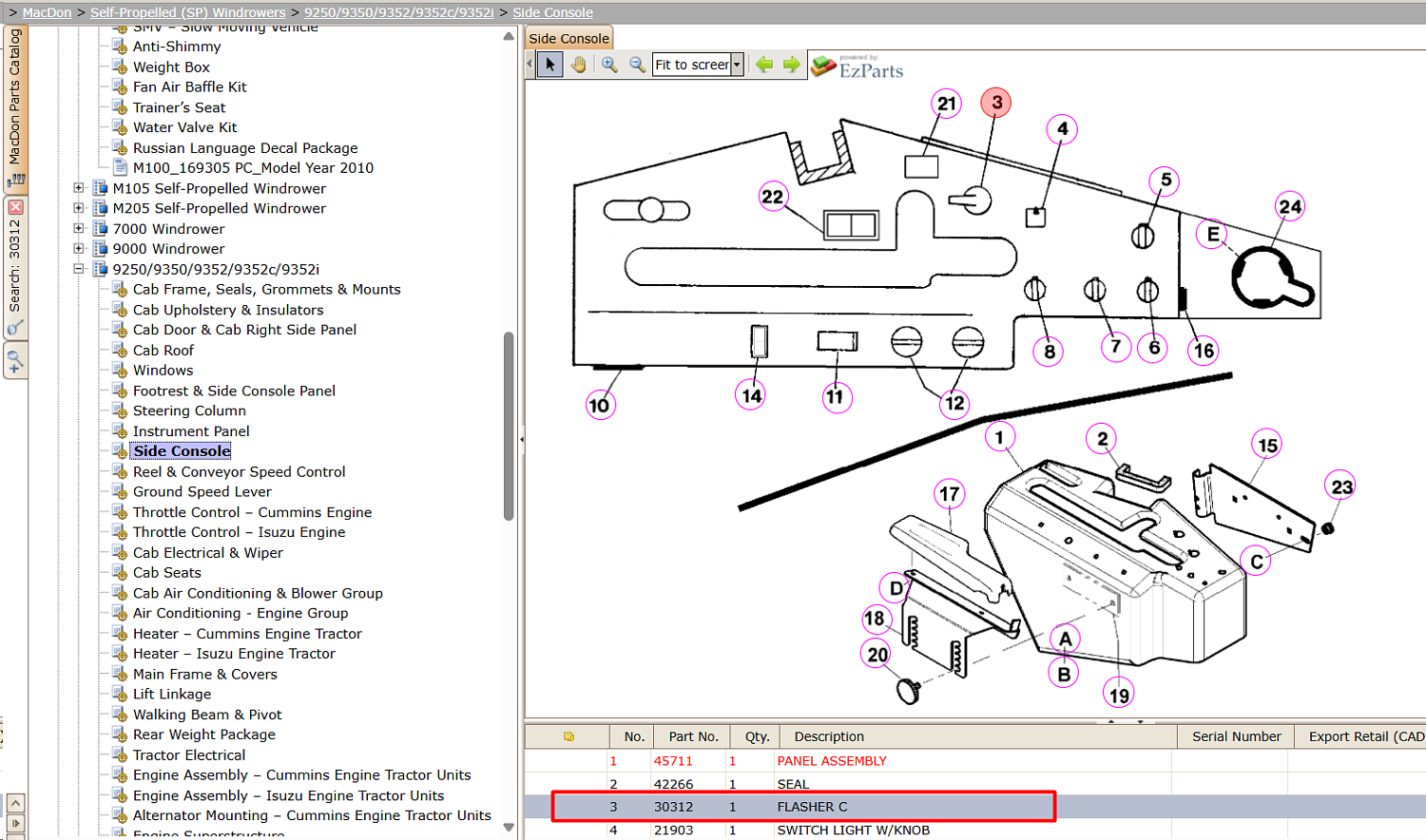Open Walking Beam & Pivot tree item
Image resolution: width=1426 pixels, height=840 pixels.
point(207,715)
